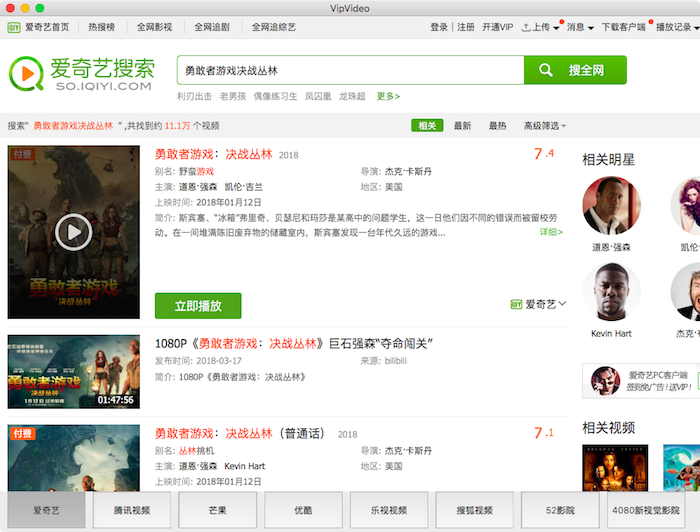Click first related video thumbnail under 相关视频
The width and height of the screenshot is (700, 532).
615,468
